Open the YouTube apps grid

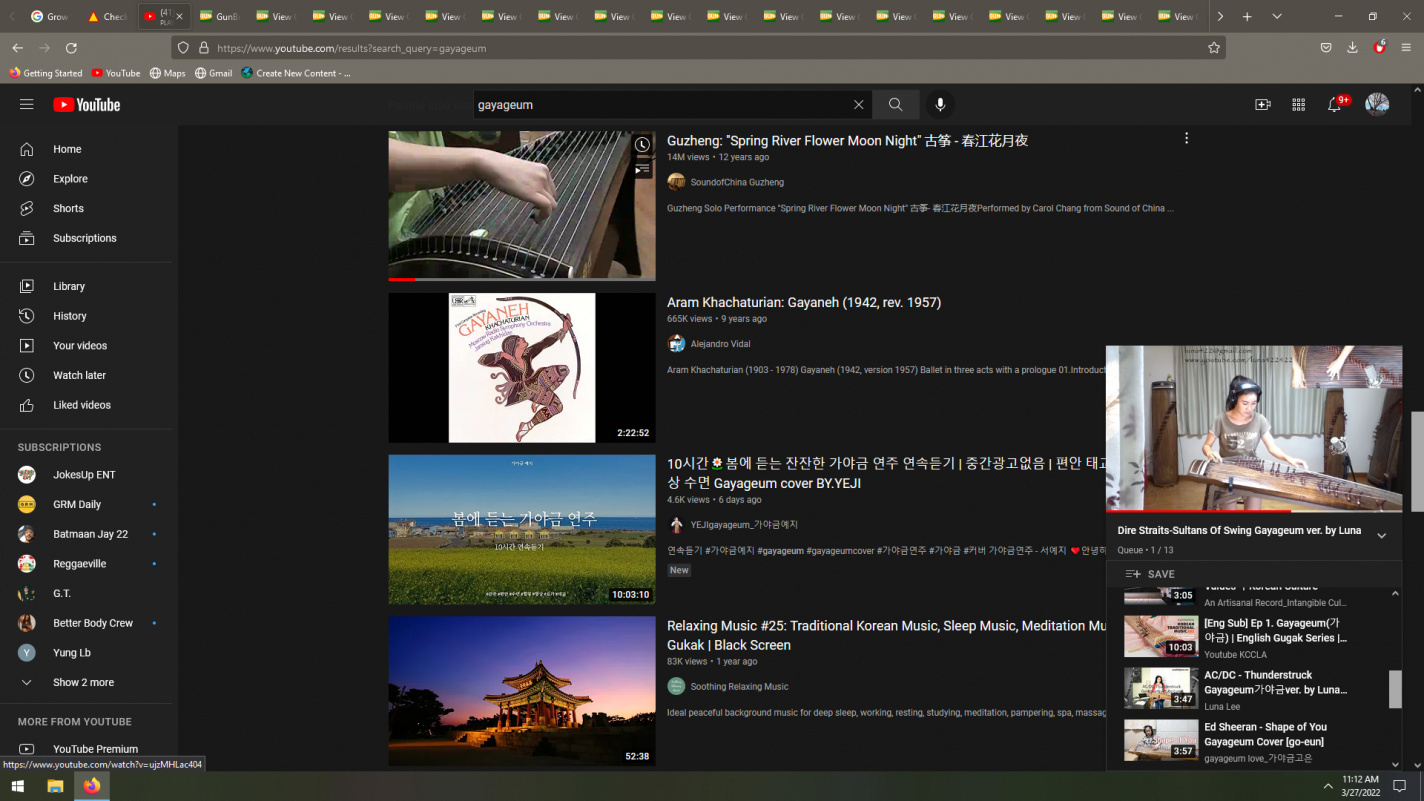[1298, 104]
